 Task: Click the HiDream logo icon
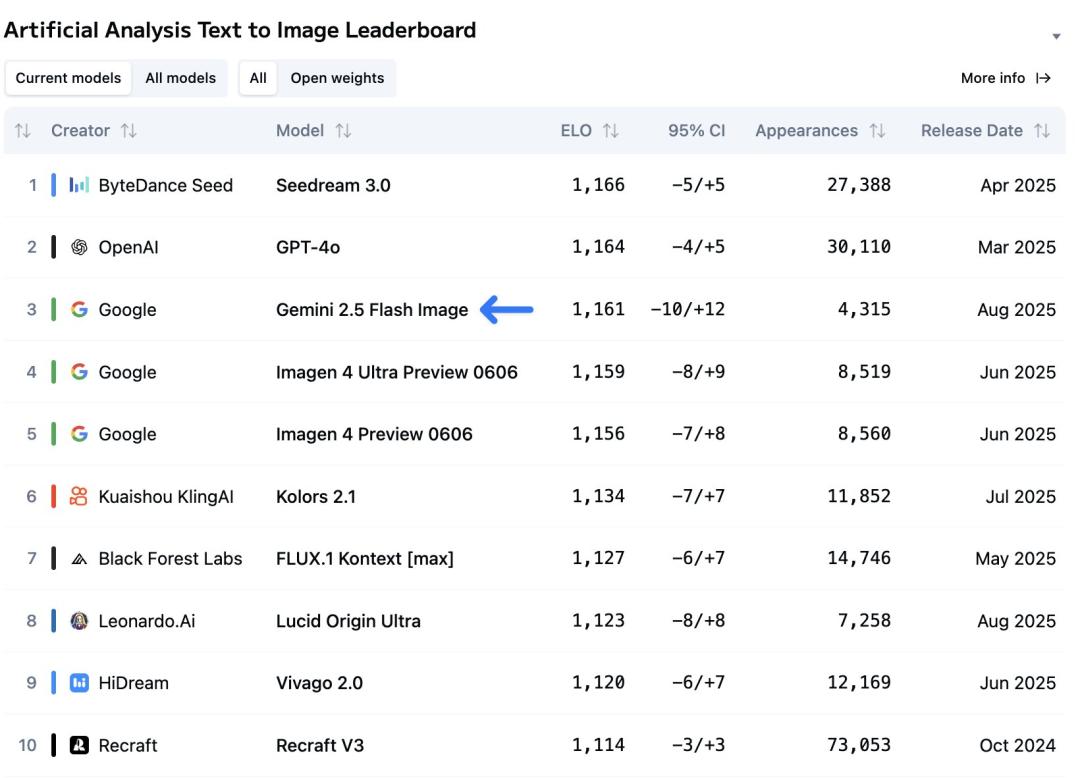79,683
